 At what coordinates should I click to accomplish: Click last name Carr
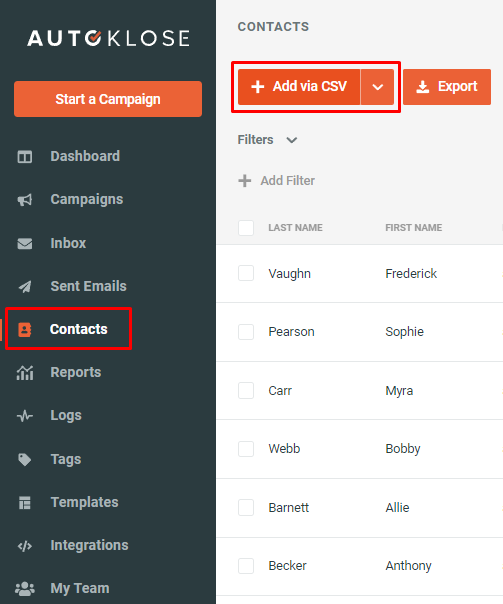click(280, 391)
